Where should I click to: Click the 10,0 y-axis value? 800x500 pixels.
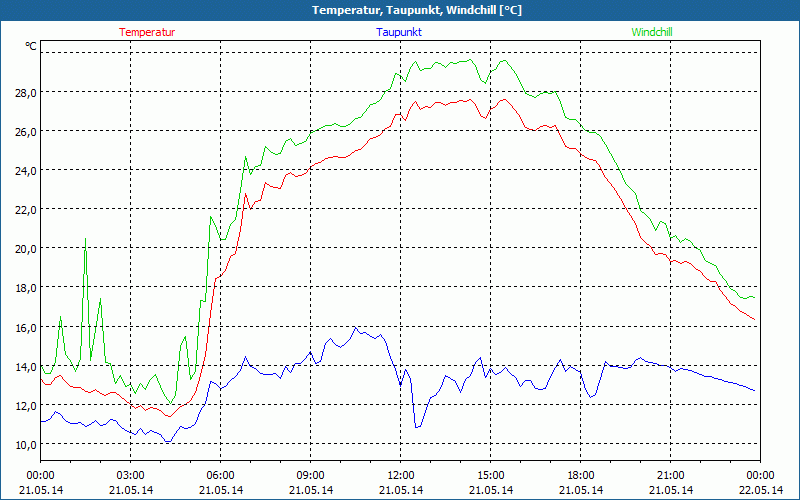click(26, 444)
